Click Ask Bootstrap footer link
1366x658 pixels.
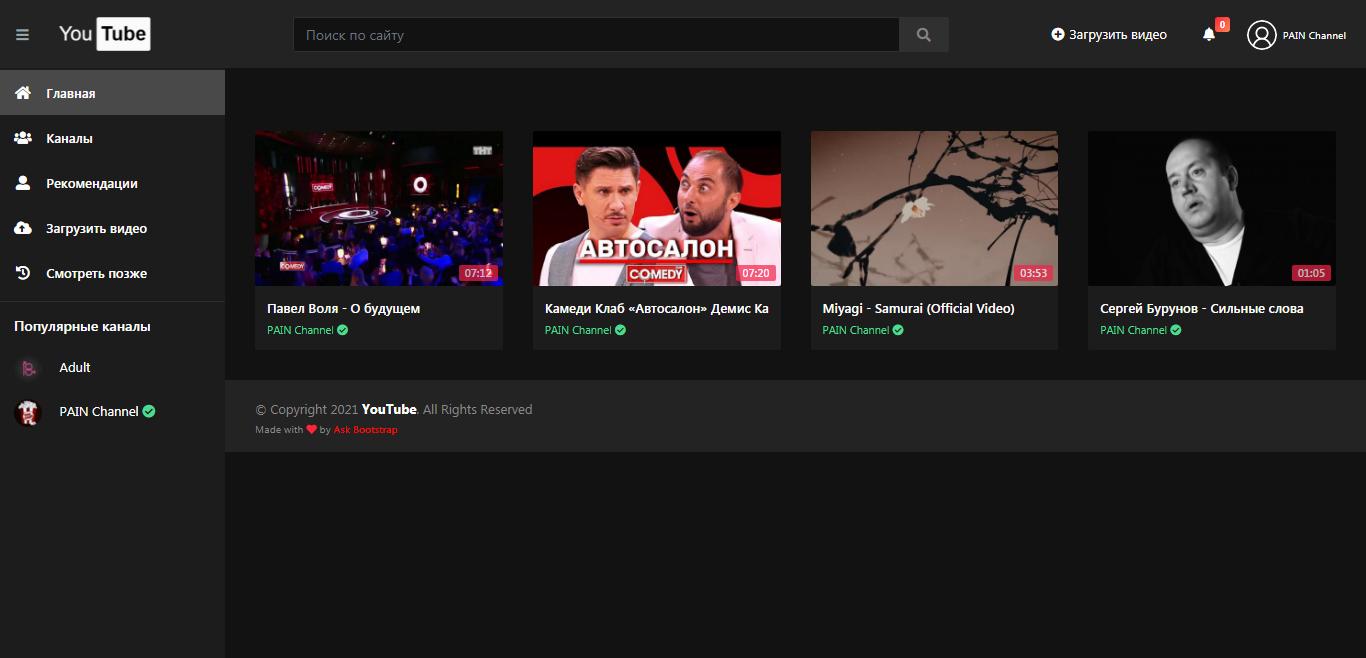pyautogui.click(x=365, y=430)
